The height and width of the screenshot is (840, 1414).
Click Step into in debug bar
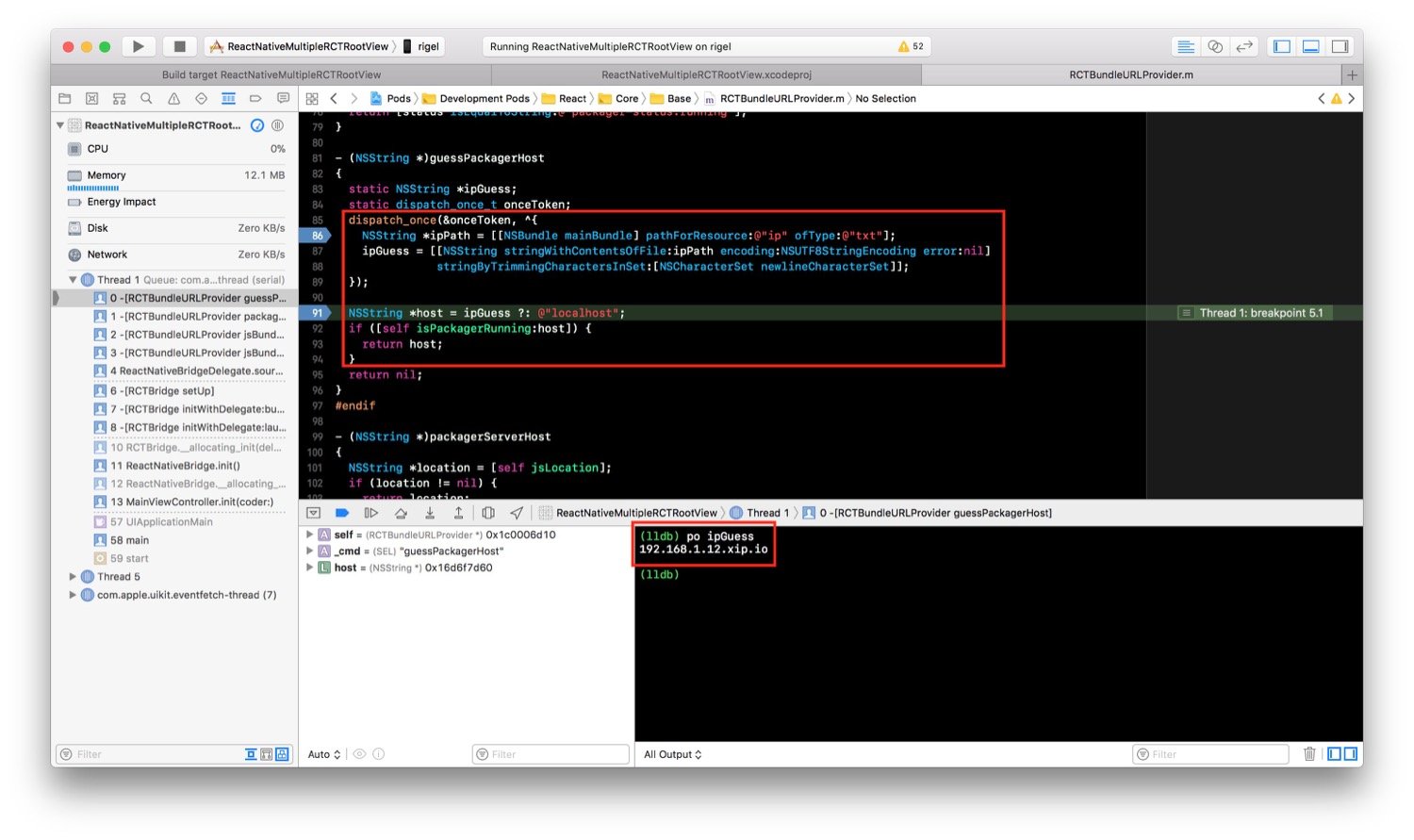(430, 513)
